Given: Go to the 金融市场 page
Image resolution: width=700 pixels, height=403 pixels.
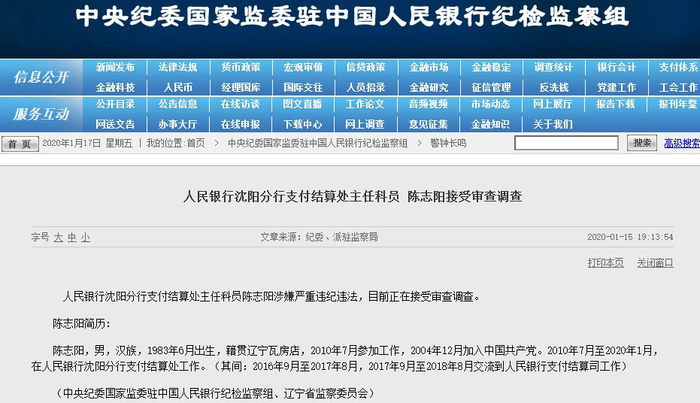Looking at the screenshot, I should [429, 67].
